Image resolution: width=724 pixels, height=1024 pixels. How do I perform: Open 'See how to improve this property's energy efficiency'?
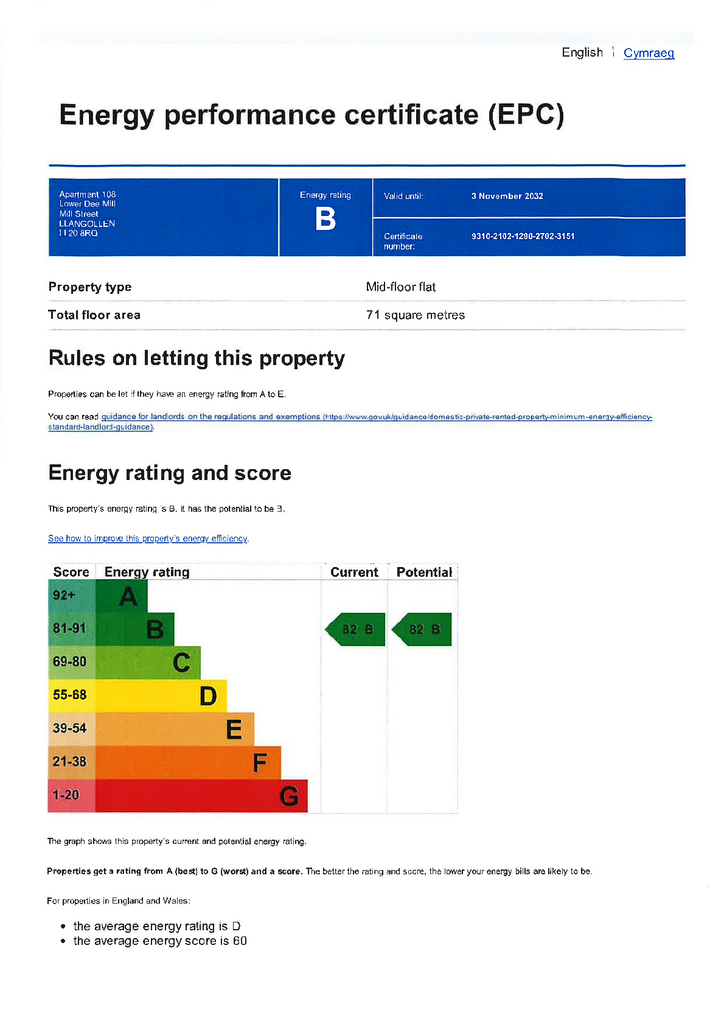[x=148, y=538]
